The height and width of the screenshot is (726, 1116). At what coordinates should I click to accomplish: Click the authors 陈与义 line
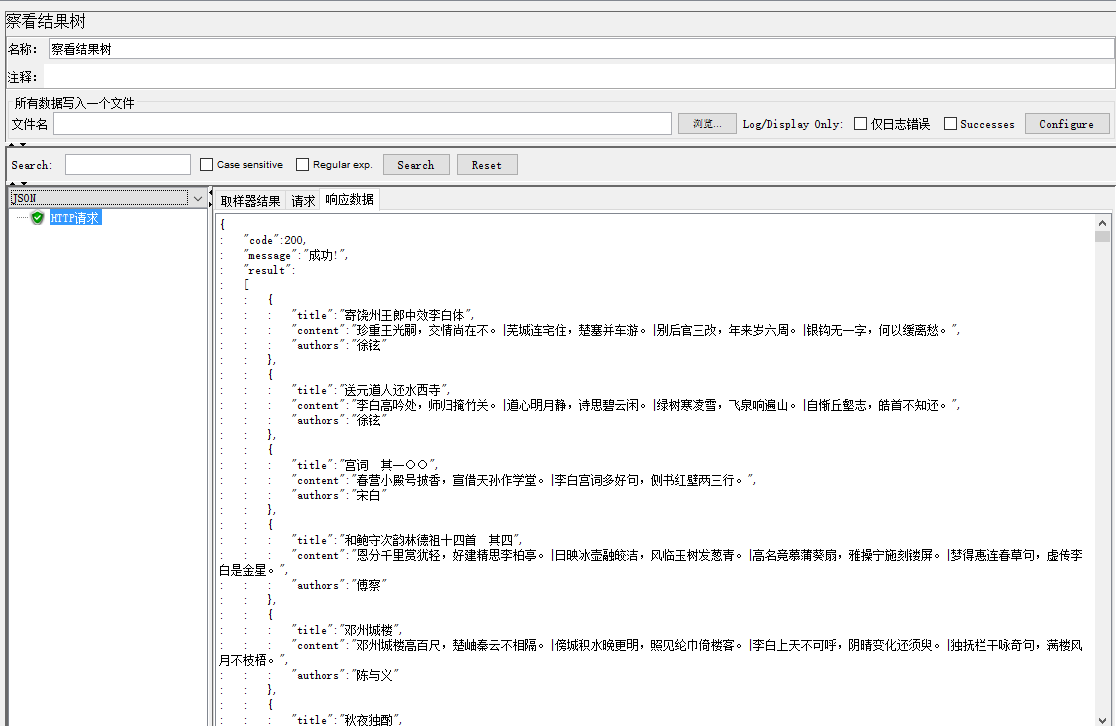(x=345, y=675)
